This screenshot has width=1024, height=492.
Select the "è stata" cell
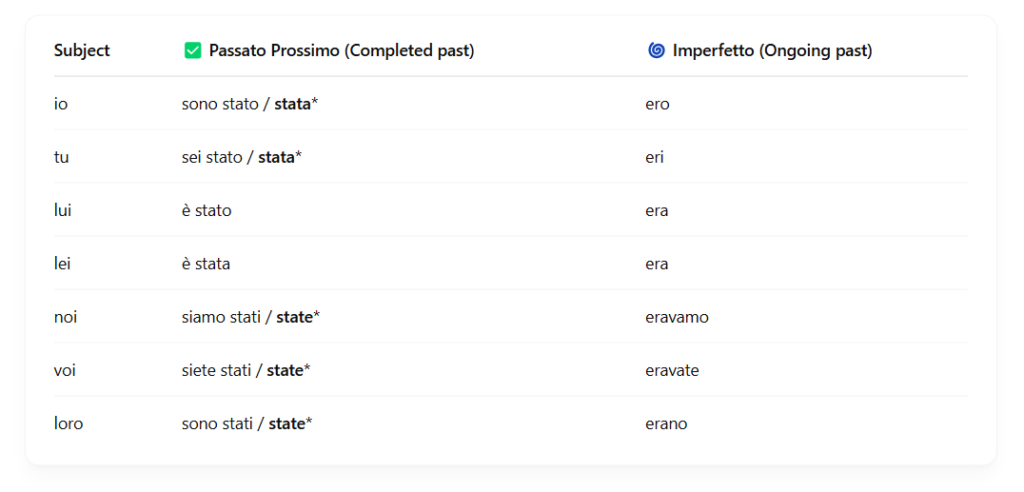[206, 264]
